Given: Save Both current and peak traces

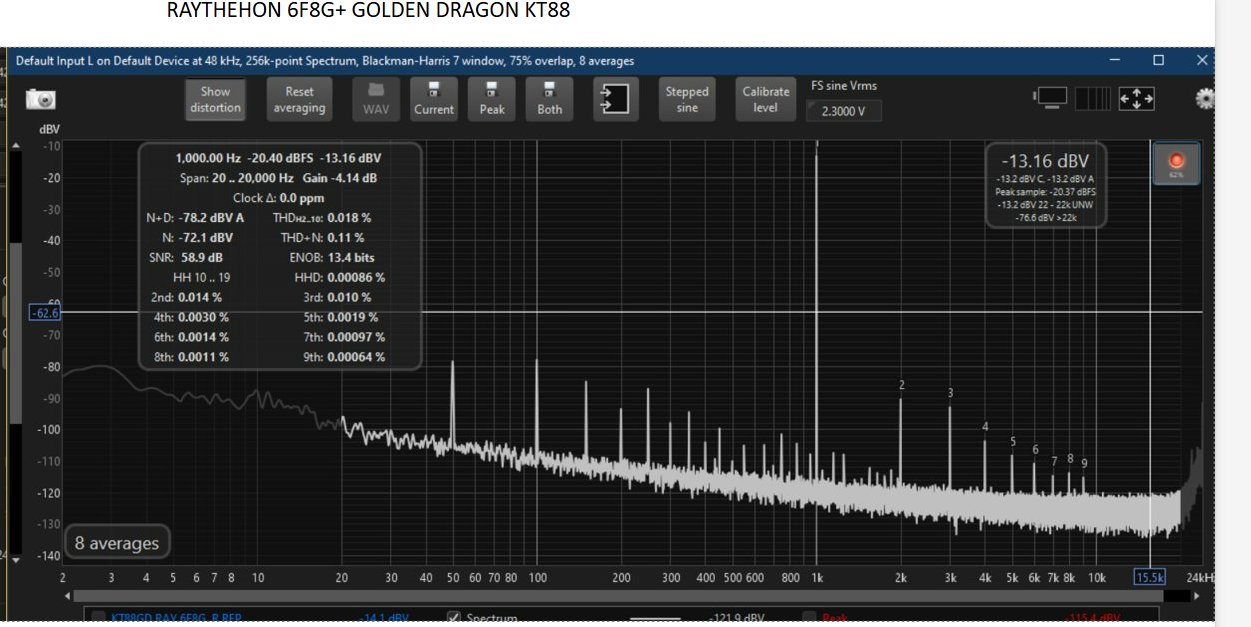Looking at the screenshot, I should click(x=550, y=99).
